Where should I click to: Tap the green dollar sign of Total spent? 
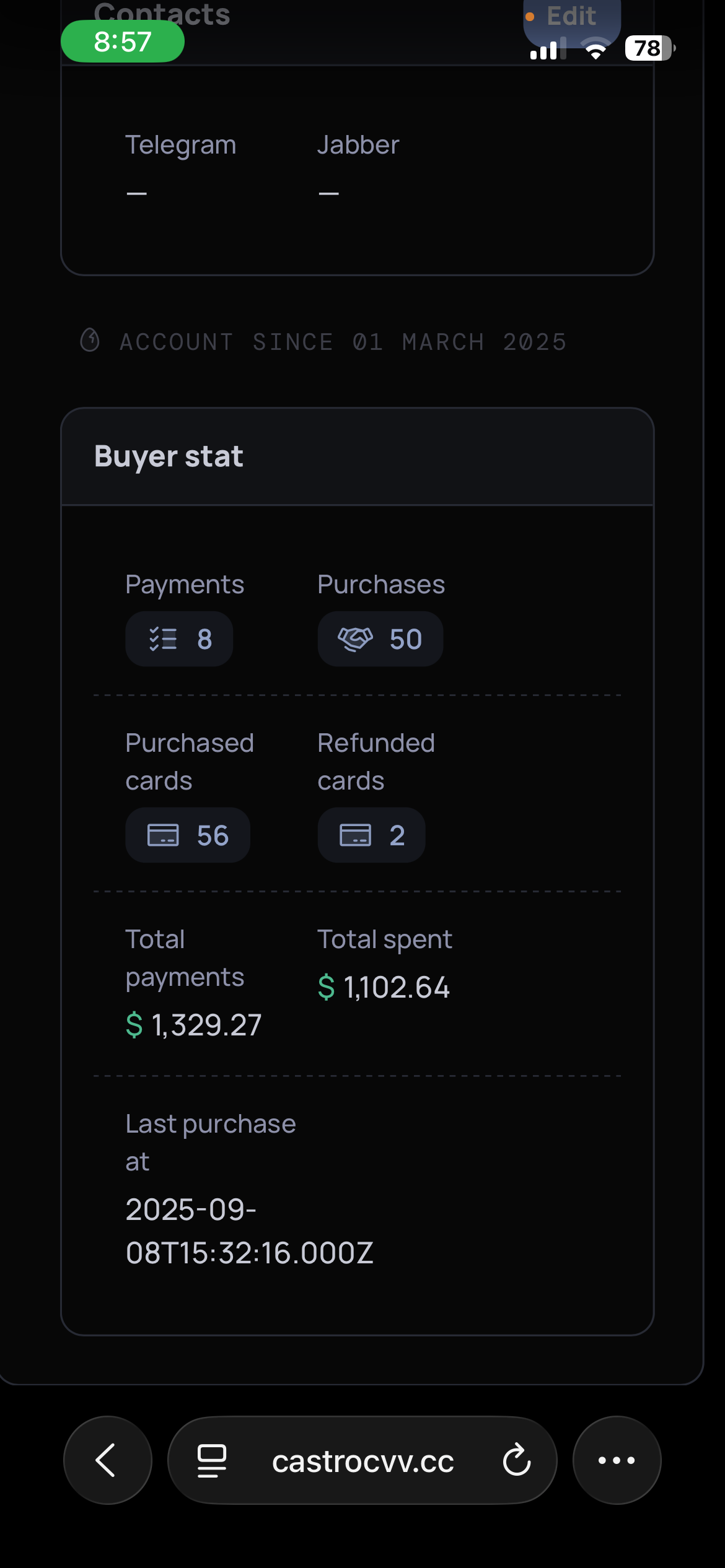pyautogui.click(x=326, y=987)
